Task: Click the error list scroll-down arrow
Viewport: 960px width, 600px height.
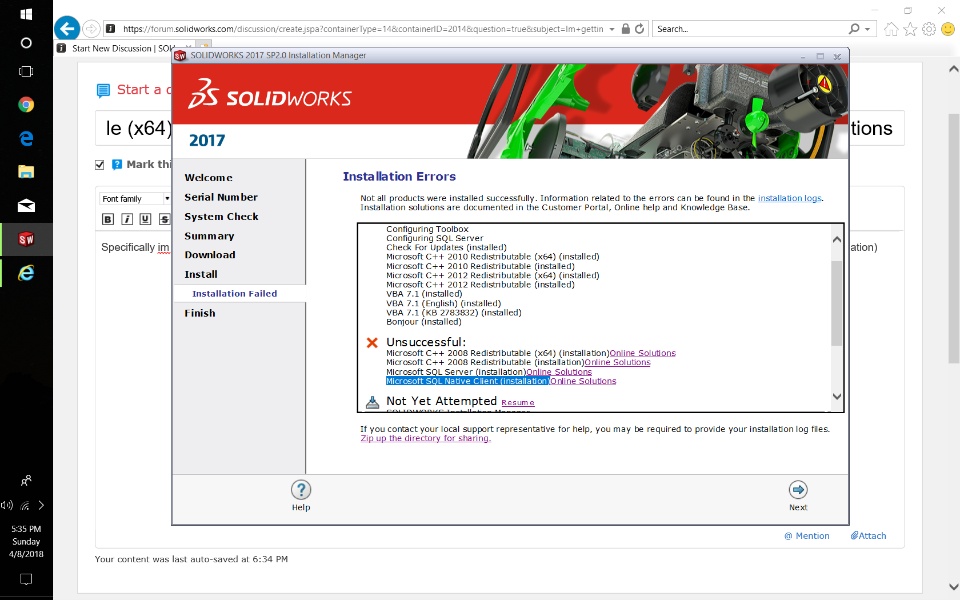Action: coord(836,396)
